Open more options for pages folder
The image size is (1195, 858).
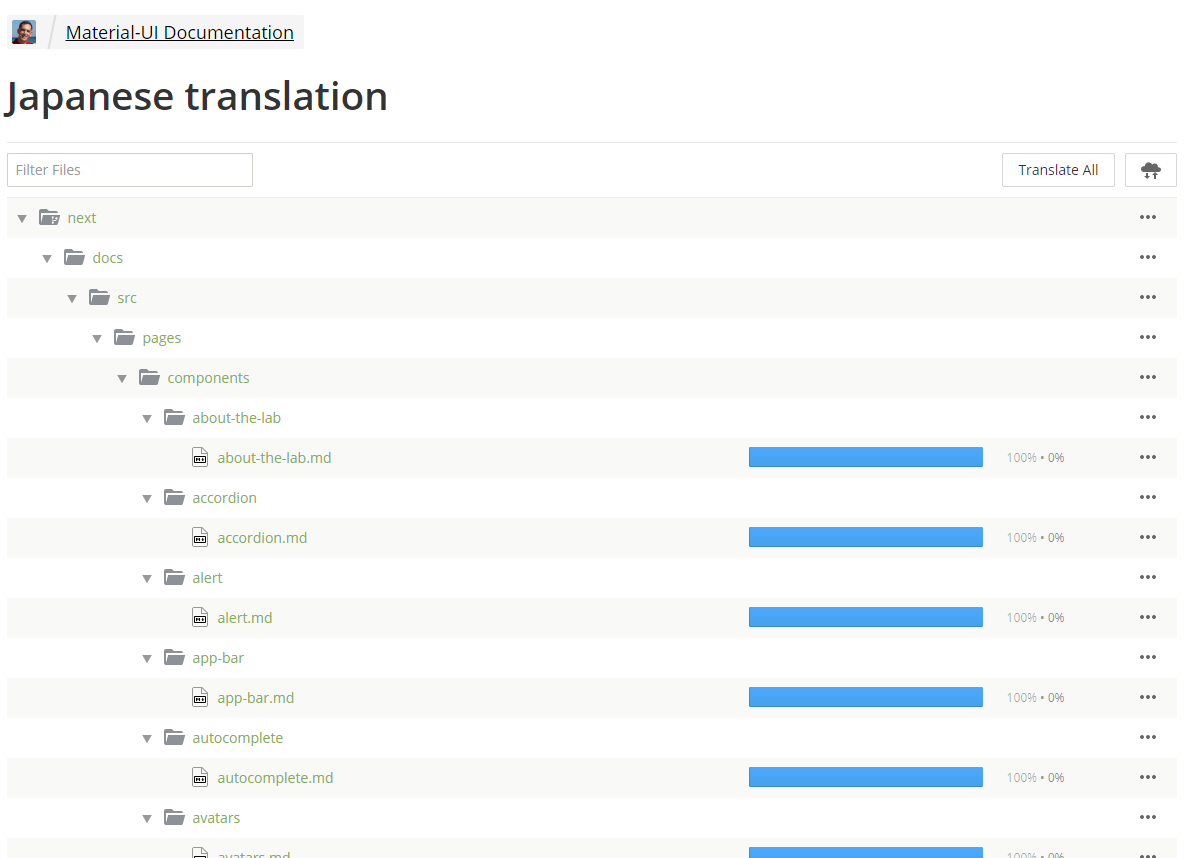[x=1148, y=337]
